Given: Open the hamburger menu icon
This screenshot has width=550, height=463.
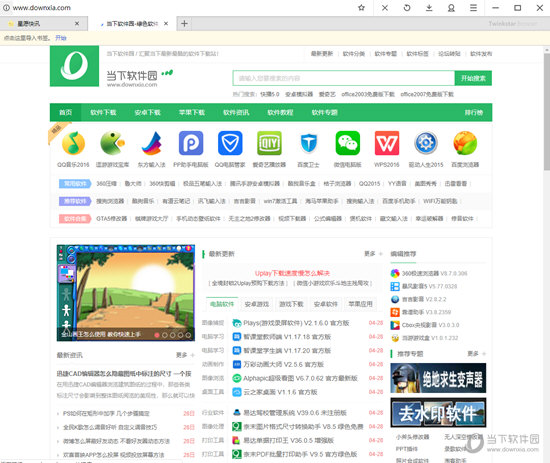Looking at the screenshot, I should point(473,8).
